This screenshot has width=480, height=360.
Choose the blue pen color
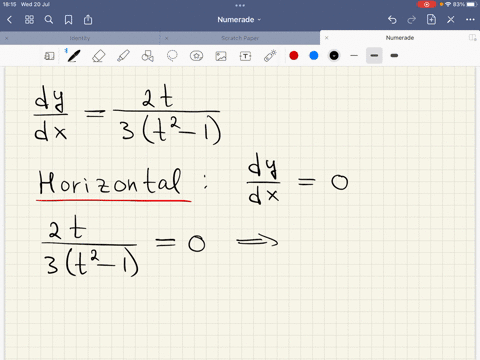tap(314, 56)
